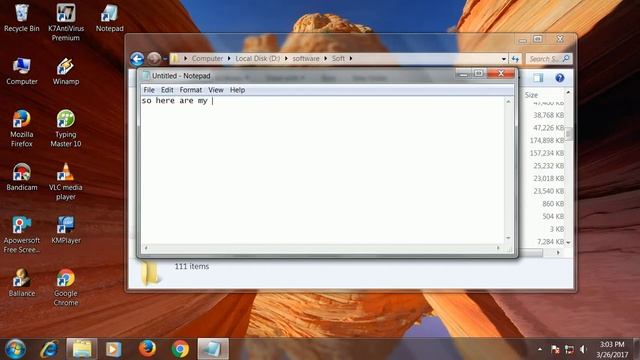Image resolution: width=640 pixels, height=360 pixels.
Task: Select the 174,898 KB size entry
Action: (x=547, y=140)
